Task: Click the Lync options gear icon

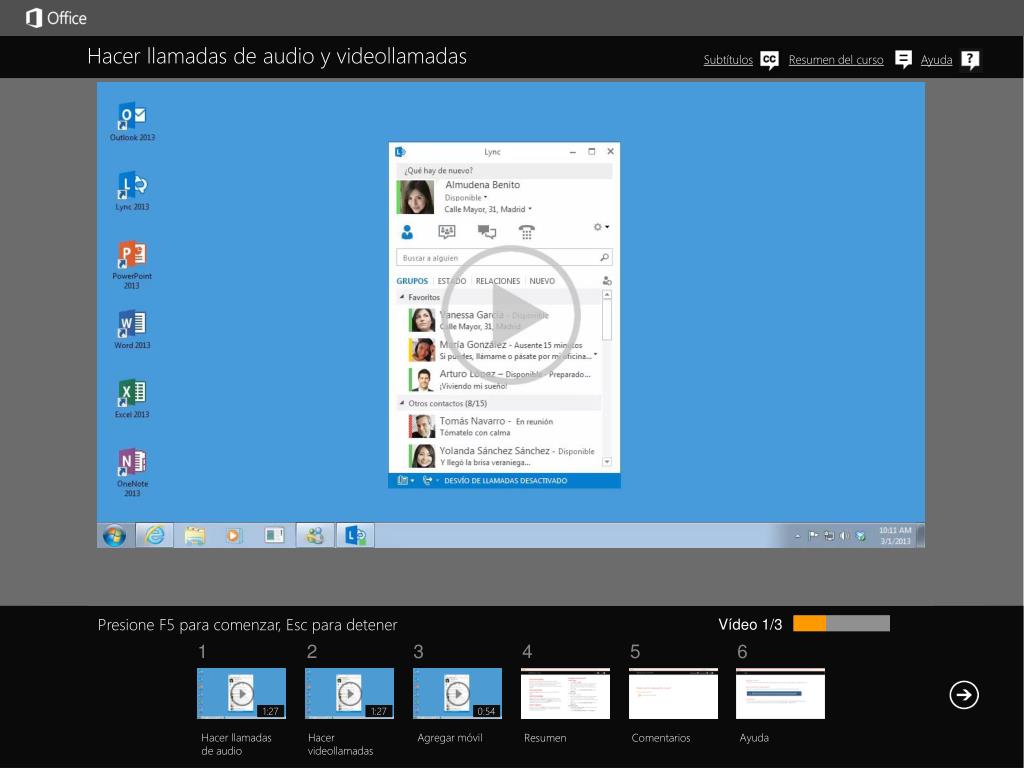Action: 598,227
